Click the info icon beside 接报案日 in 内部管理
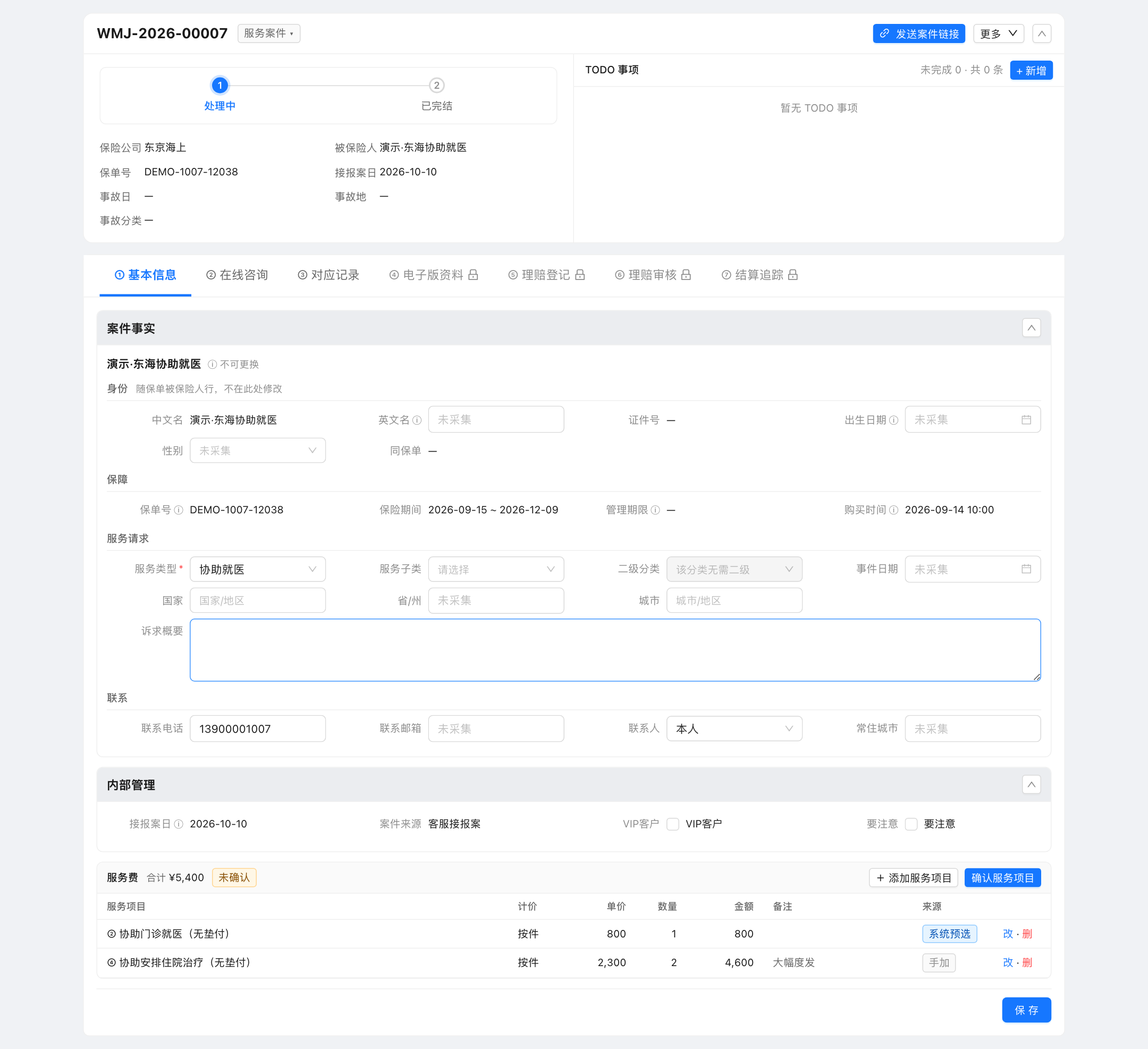Image resolution: width=1148 pixels, height=1049 pixels. coord(178,824)
